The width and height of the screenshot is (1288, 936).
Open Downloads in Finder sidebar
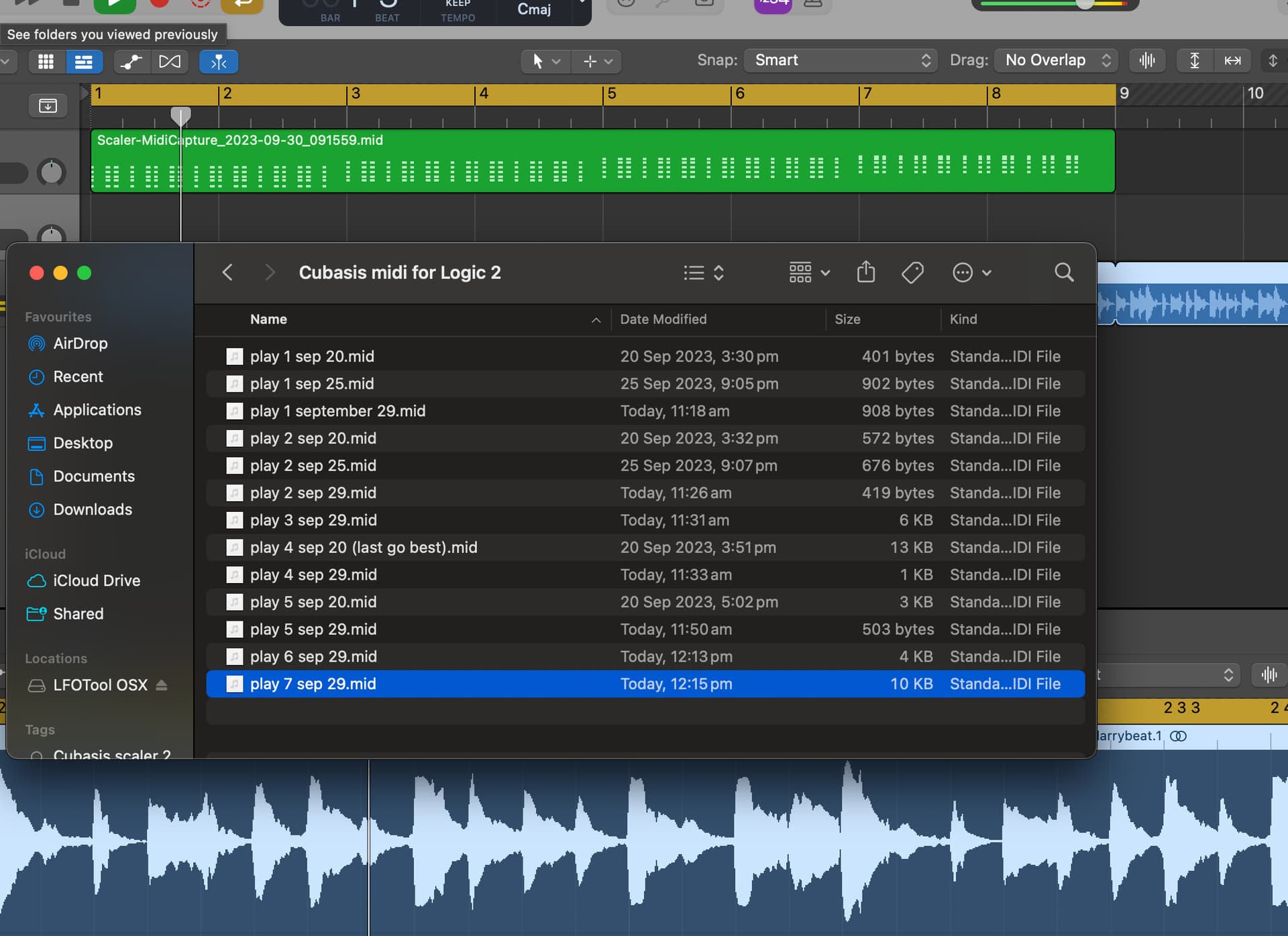coord(93,509)
